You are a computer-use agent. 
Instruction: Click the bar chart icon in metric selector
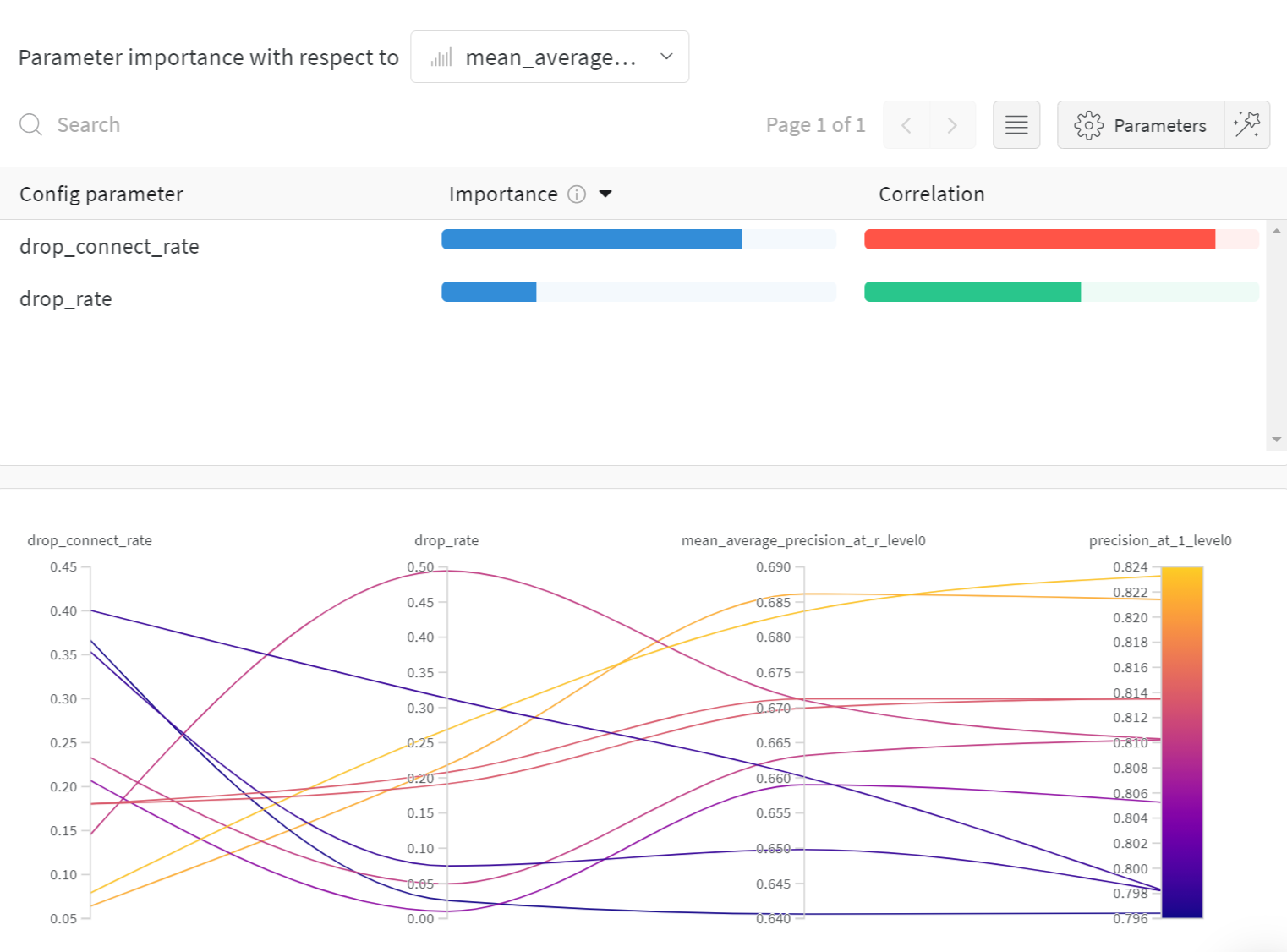point(441,57)
